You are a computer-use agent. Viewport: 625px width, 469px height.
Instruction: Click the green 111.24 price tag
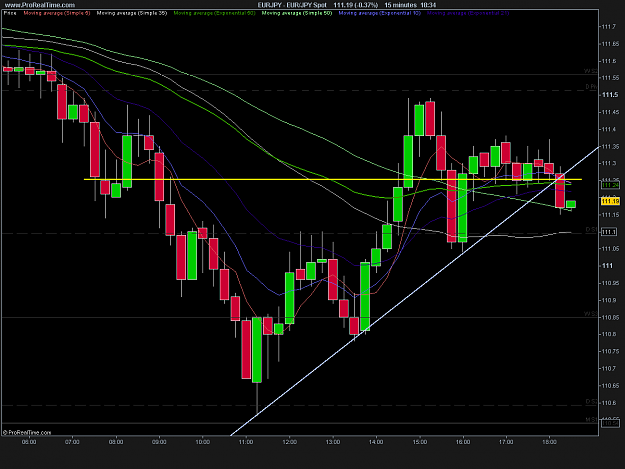click(610, 185)
